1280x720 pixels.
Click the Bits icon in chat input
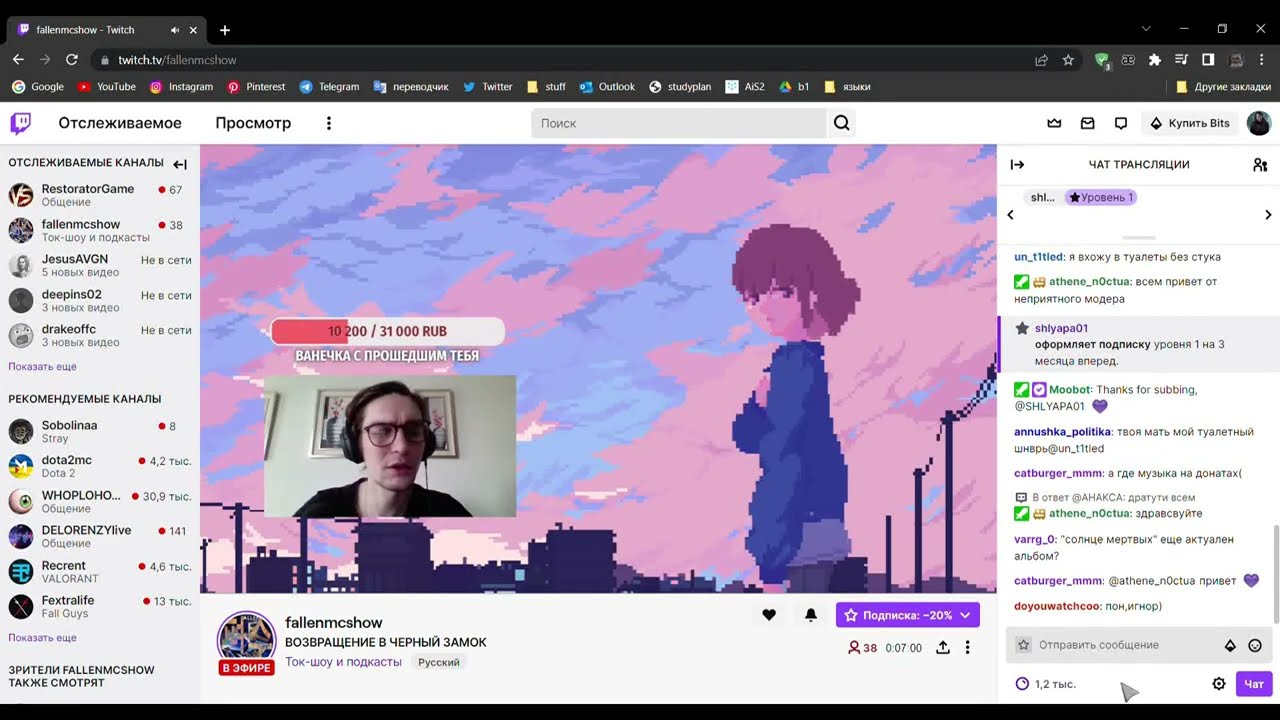tap(1230, 646)
